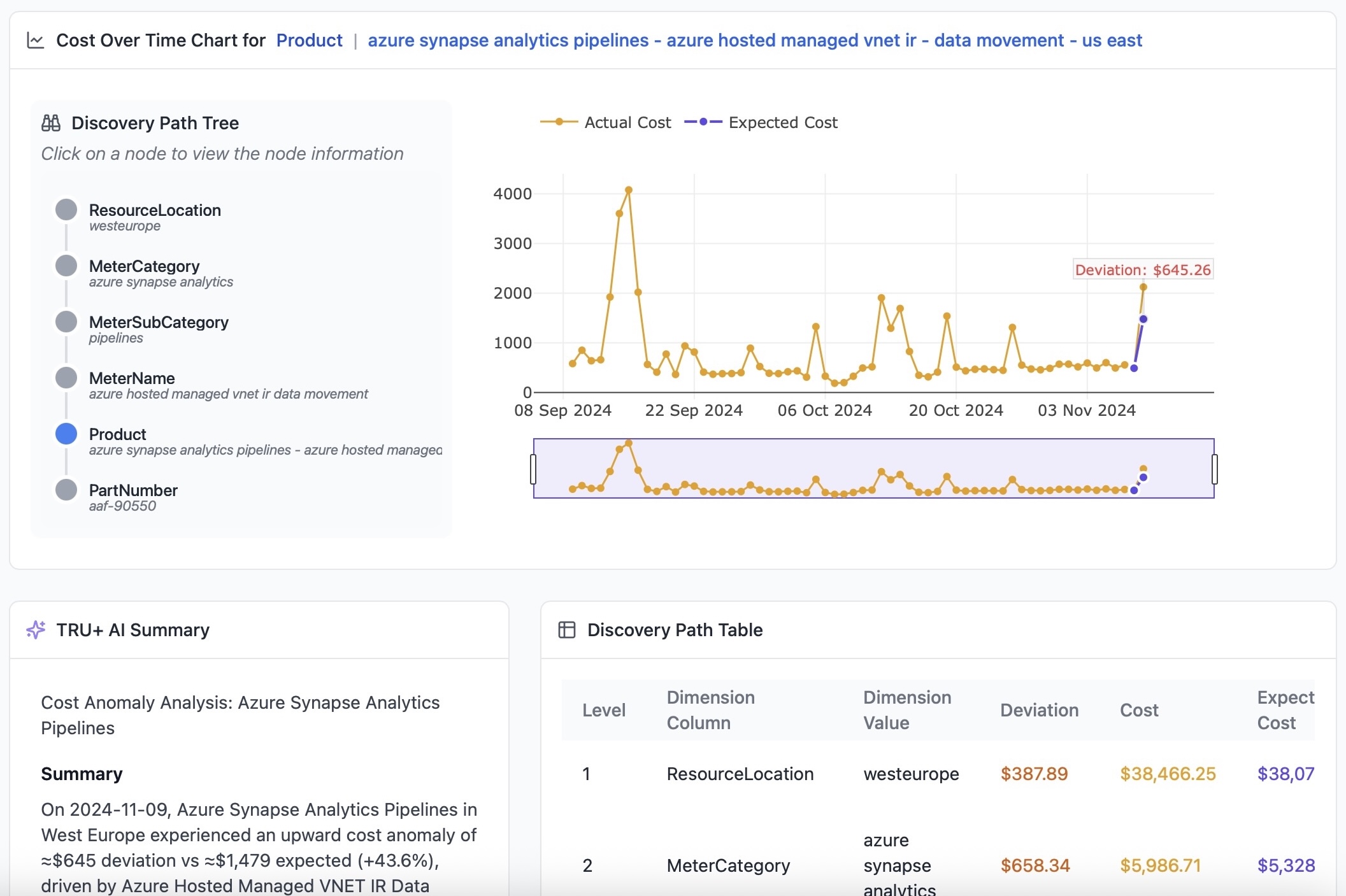Select the ResourceLocation node circle
The height and width of the screenshot is (896, 1346).
tap(66, 210)
